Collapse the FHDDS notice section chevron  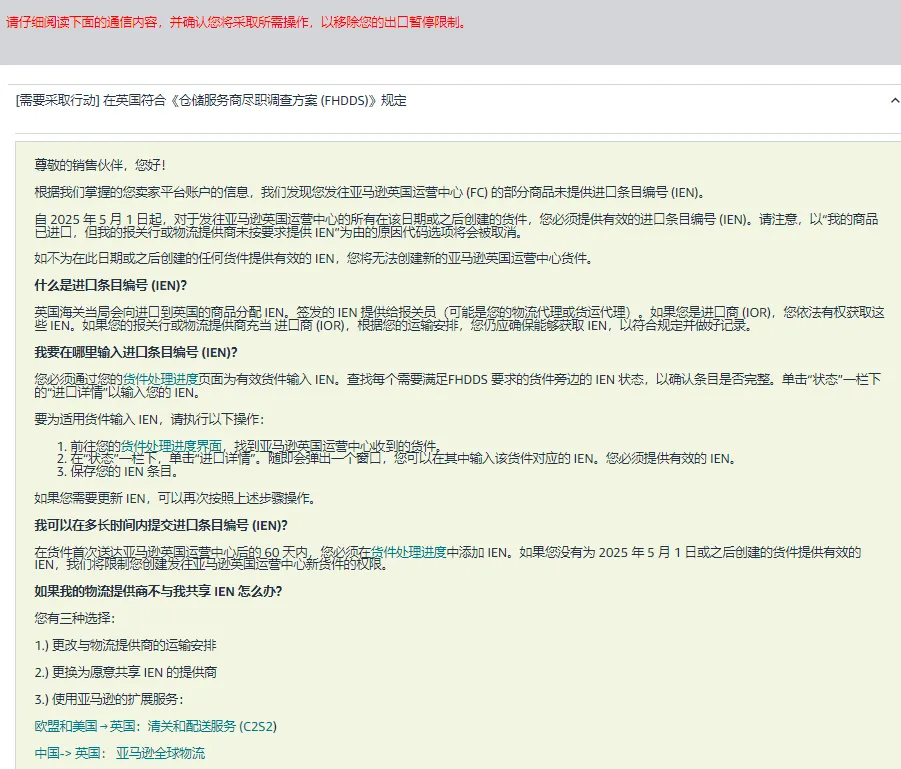895,101
